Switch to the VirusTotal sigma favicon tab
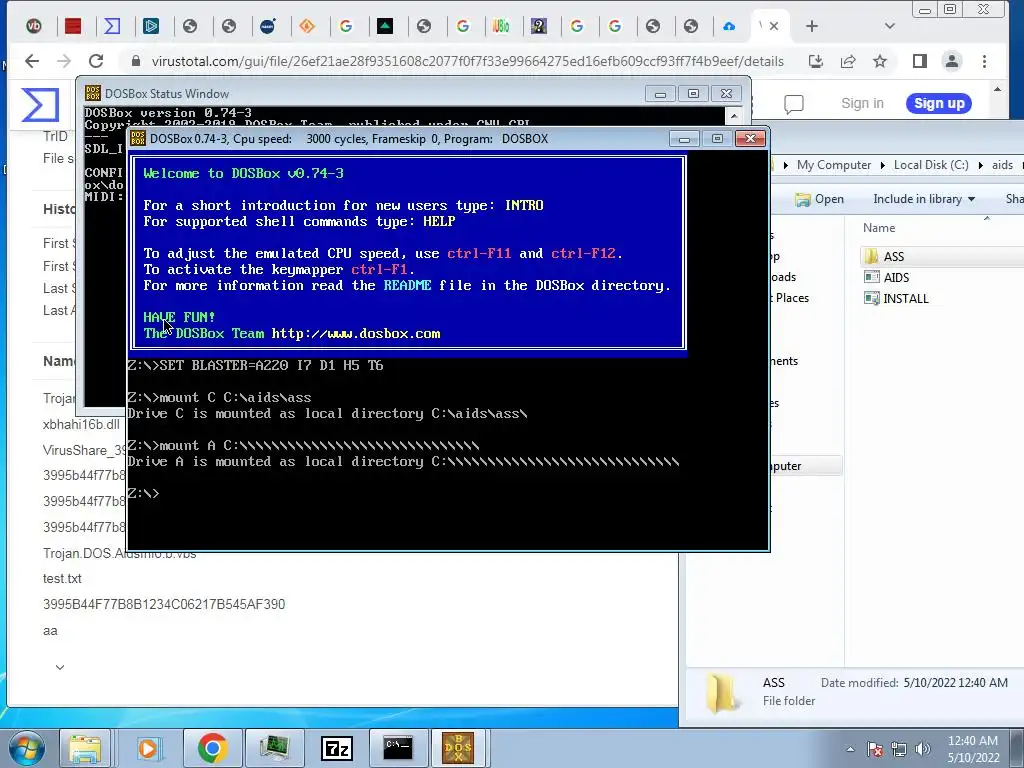Viewport: 1024px width, 768px height. point(112,26)
